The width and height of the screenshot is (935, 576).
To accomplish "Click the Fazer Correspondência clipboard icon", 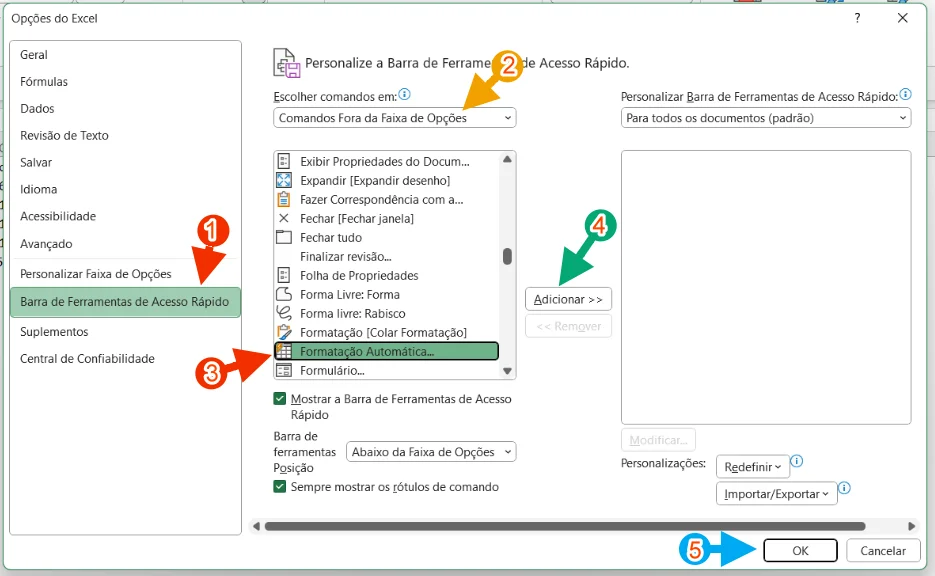I will [x=284, y=199].
